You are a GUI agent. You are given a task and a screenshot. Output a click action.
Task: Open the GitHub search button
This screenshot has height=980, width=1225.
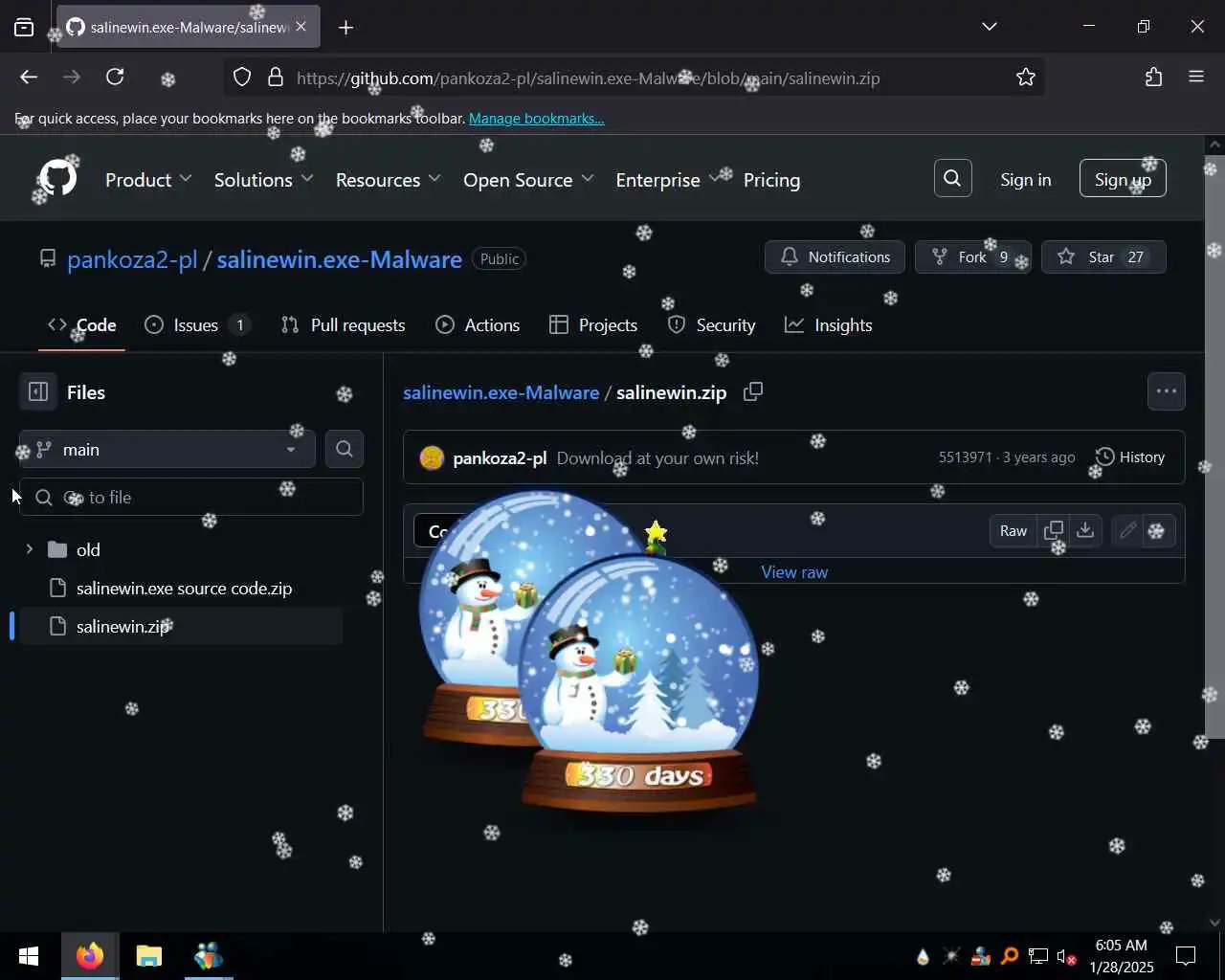click(x=952, y=178)
